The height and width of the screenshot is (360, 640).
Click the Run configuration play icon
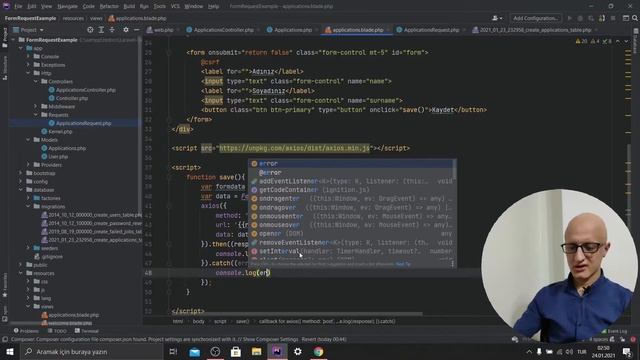570,18
